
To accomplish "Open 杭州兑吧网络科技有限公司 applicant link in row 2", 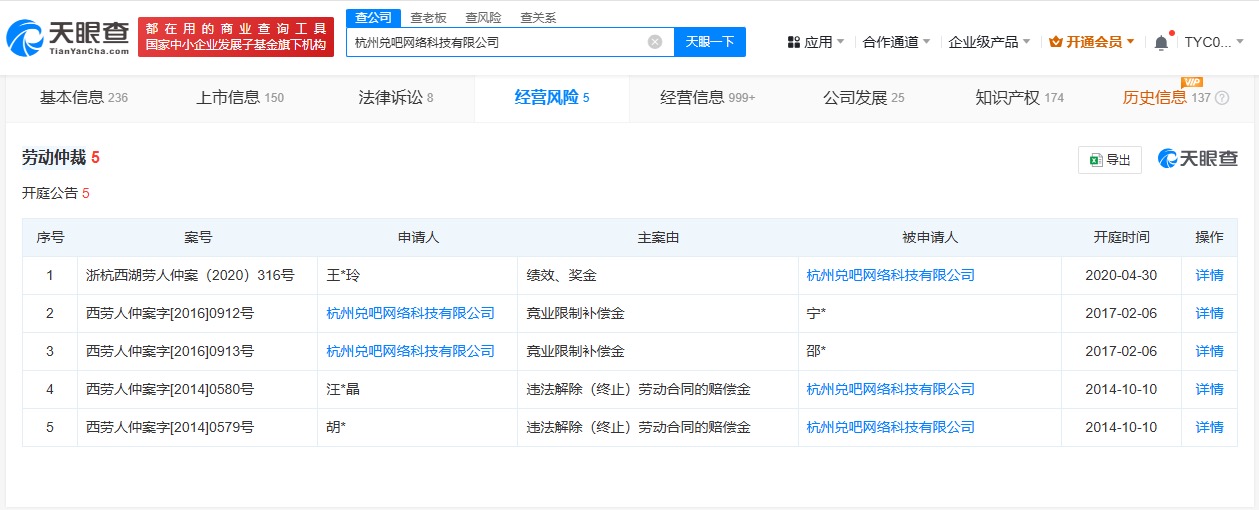I will (410, 313).
